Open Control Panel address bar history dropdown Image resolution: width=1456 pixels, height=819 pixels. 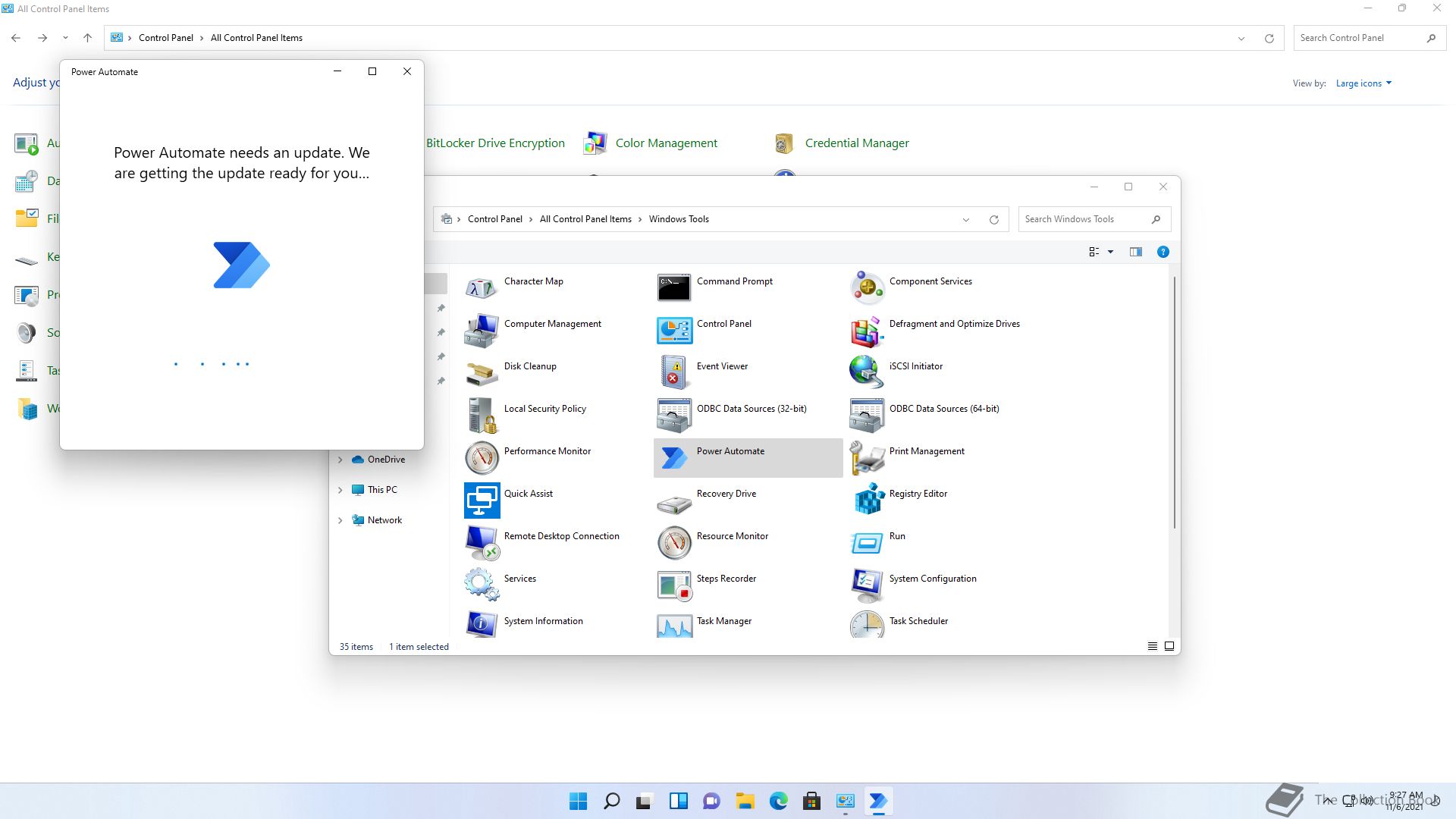[1241, 39]
